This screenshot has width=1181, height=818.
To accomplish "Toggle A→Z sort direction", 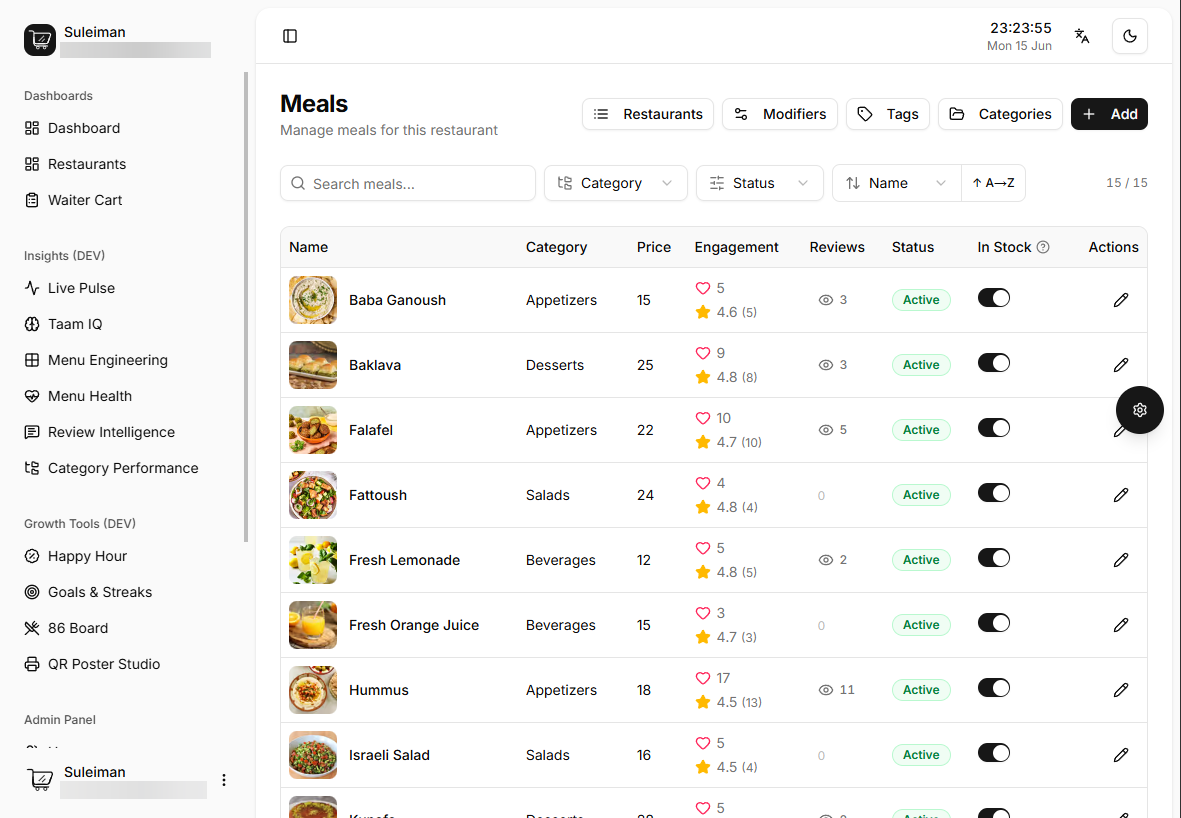I will (x=993, y=183).
